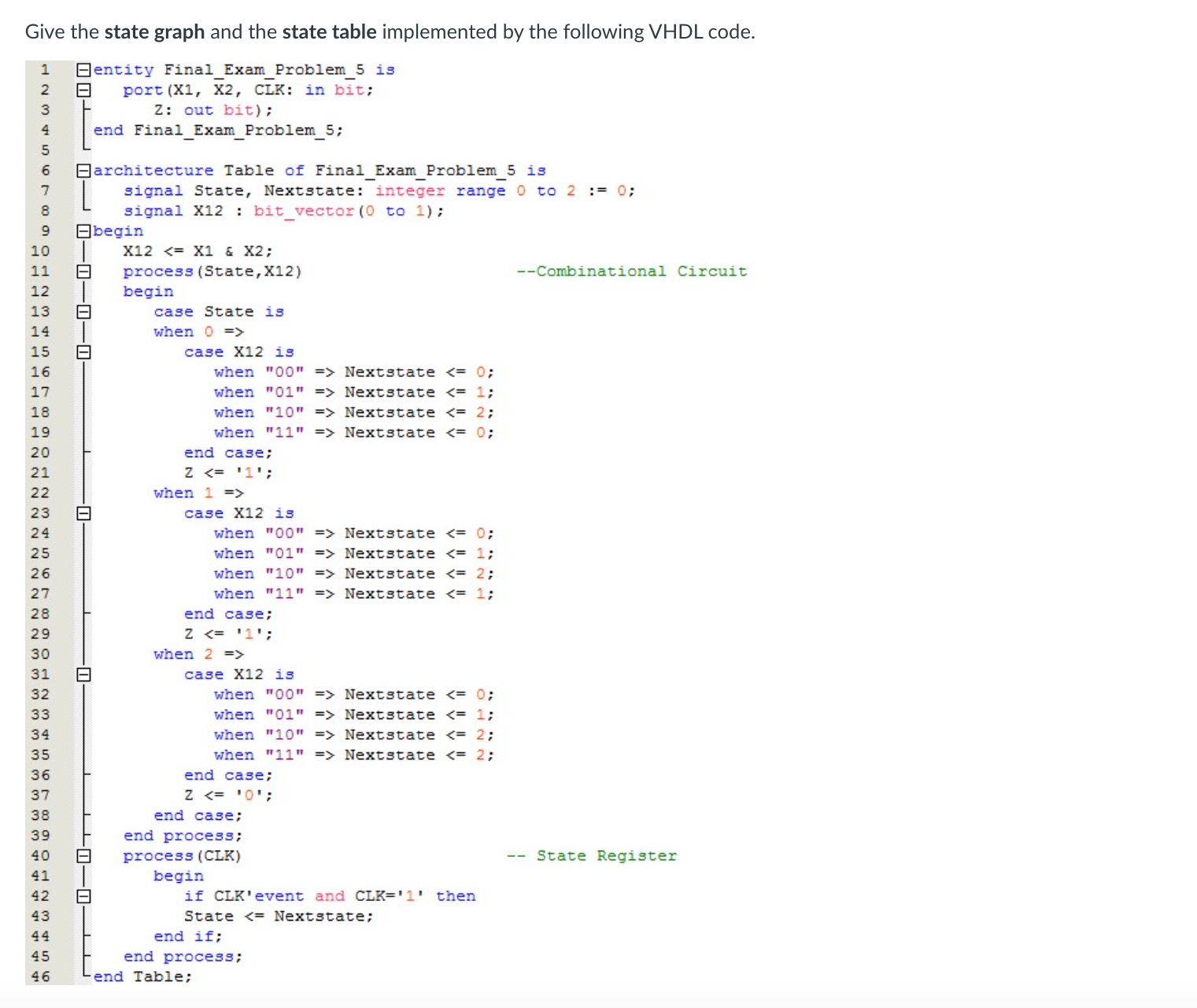Click the end Table statement on line 46
This screenshot has height=1008, width=1197.
point(142,977)
